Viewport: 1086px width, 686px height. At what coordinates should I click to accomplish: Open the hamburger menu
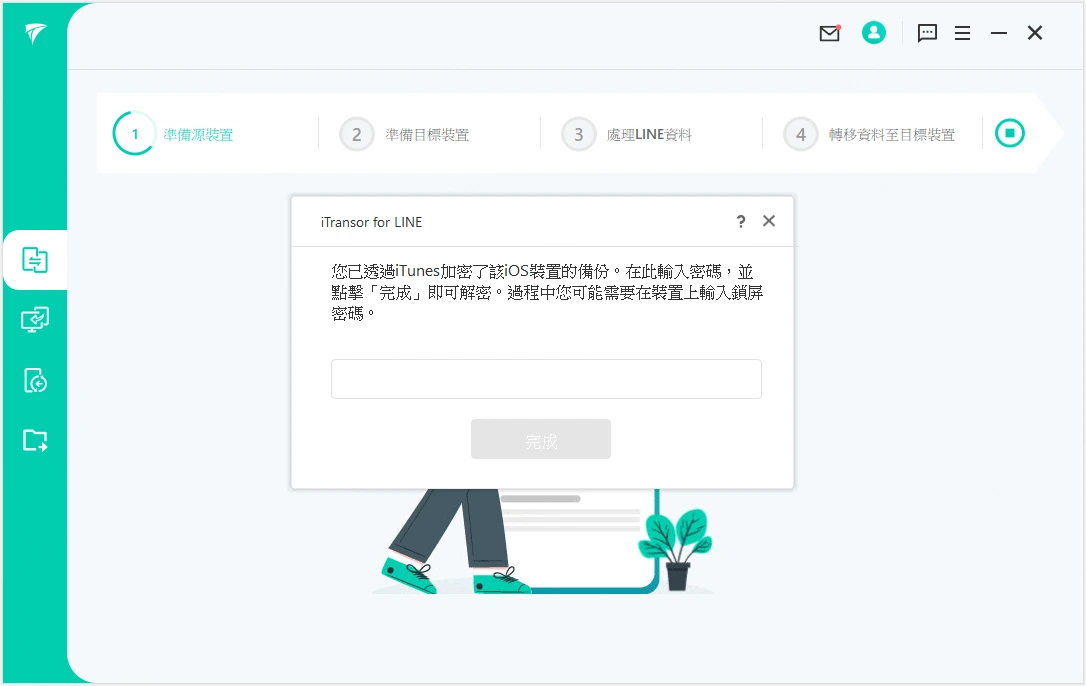click(x=962, y=33)
